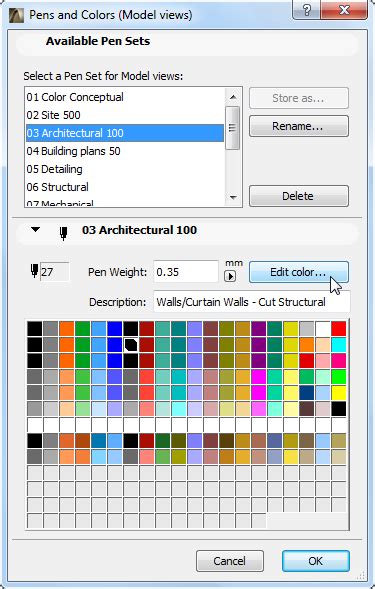Pick the last tan swatch in ninth row
375x589 pixels.
click(339, 457)
